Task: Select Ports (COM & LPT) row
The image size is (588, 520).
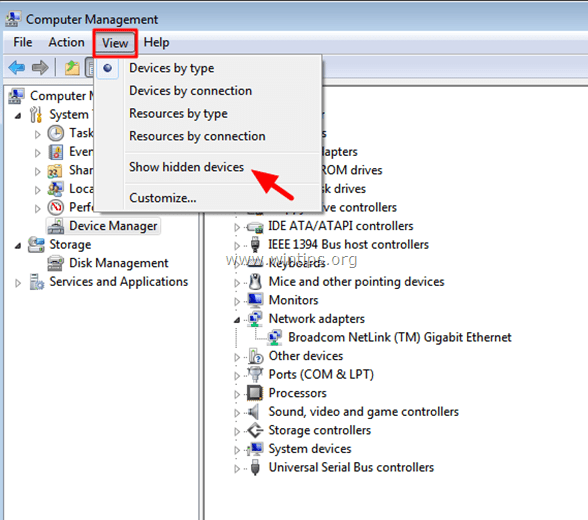Action: 321,374
